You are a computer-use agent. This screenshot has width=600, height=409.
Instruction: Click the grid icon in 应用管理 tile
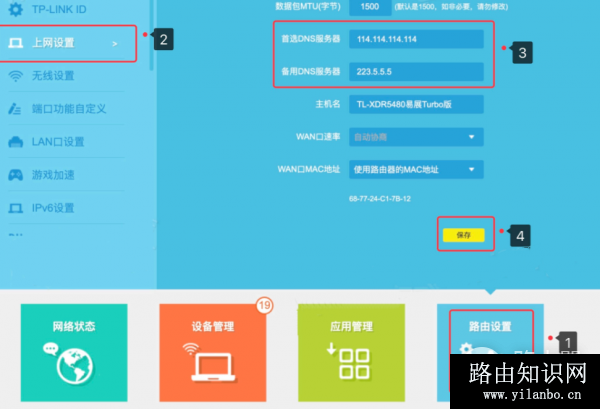tap(354, 364)
